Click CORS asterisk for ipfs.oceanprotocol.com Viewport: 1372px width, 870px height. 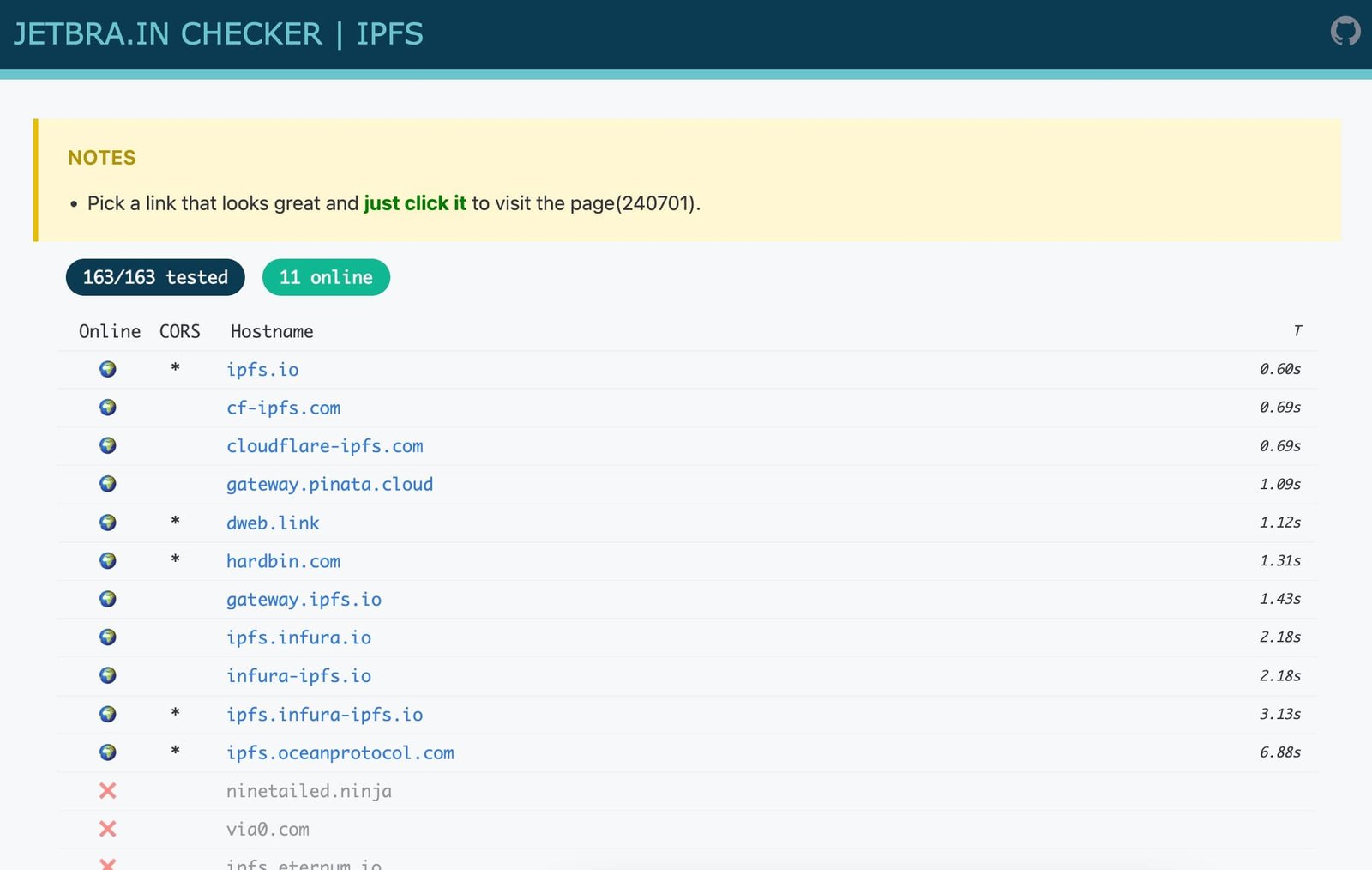pyautogui.click(x=175, y=751)
